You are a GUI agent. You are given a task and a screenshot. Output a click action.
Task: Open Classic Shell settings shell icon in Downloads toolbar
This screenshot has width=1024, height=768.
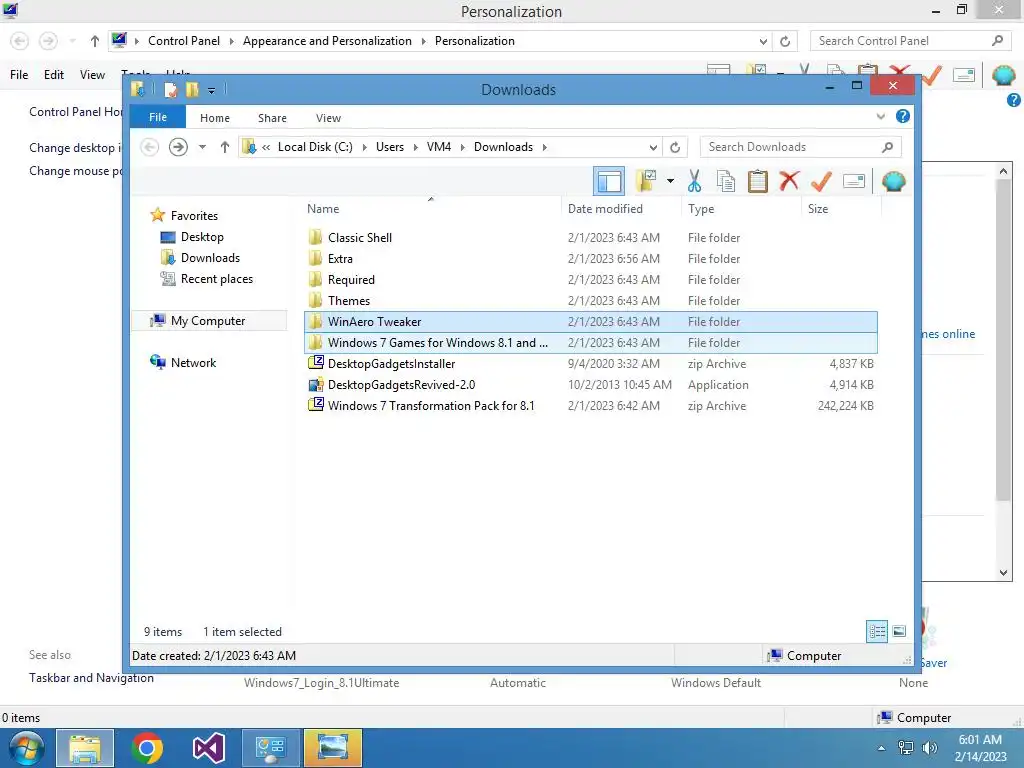tap(893, 181)
